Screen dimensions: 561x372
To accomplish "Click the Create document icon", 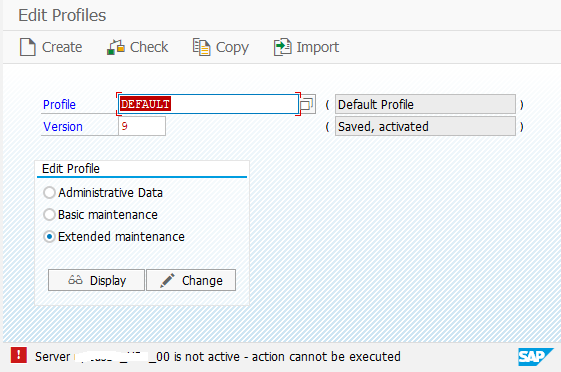I will pyautogui.click(x=28, y=47).
